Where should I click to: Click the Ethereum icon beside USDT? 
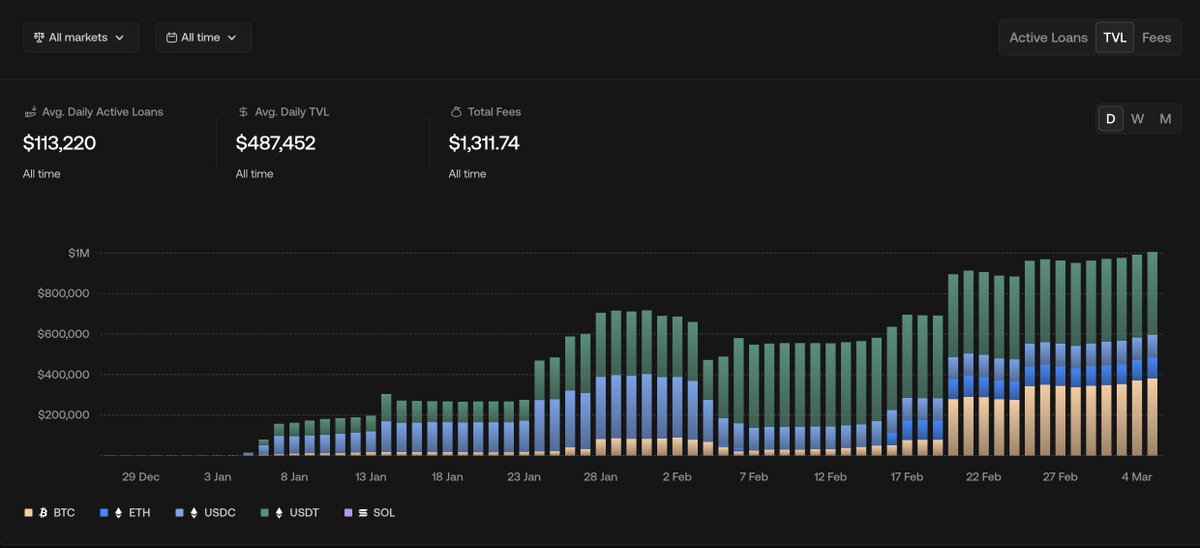(279, 512)
